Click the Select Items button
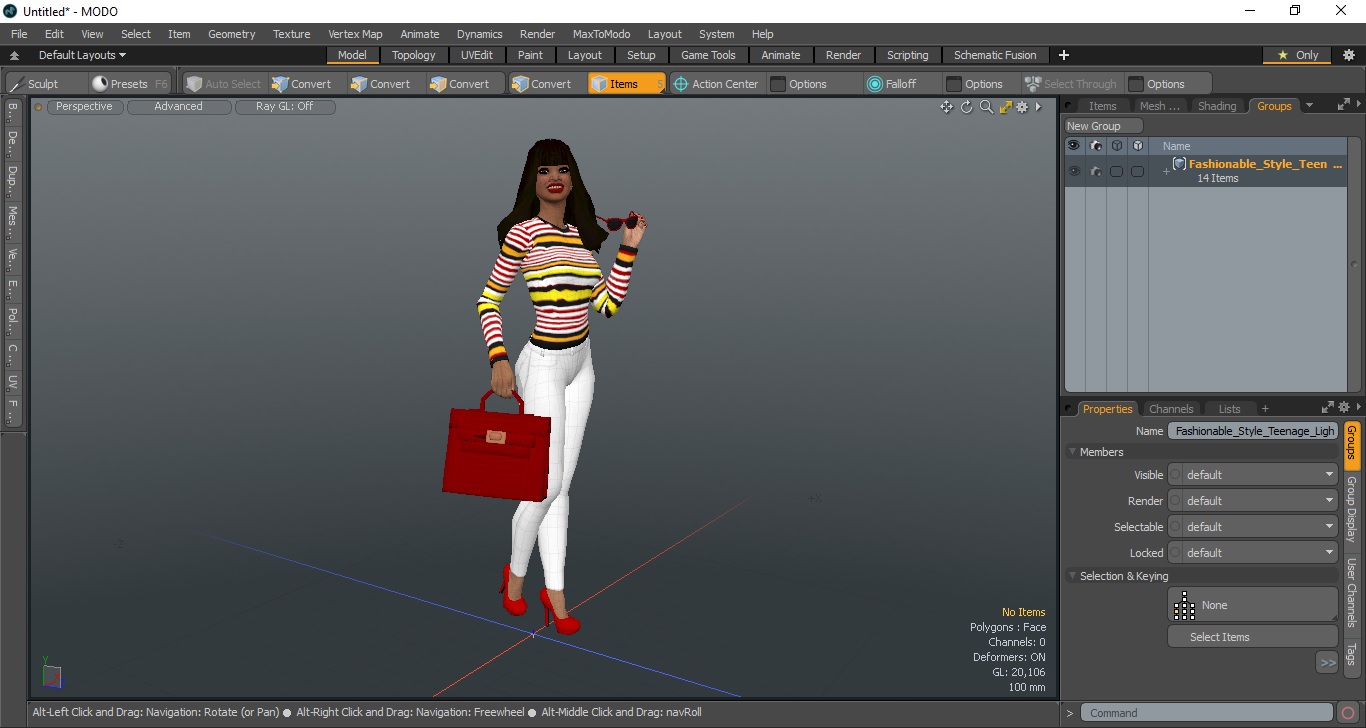1366x728 pixels. pos(1253,637)
